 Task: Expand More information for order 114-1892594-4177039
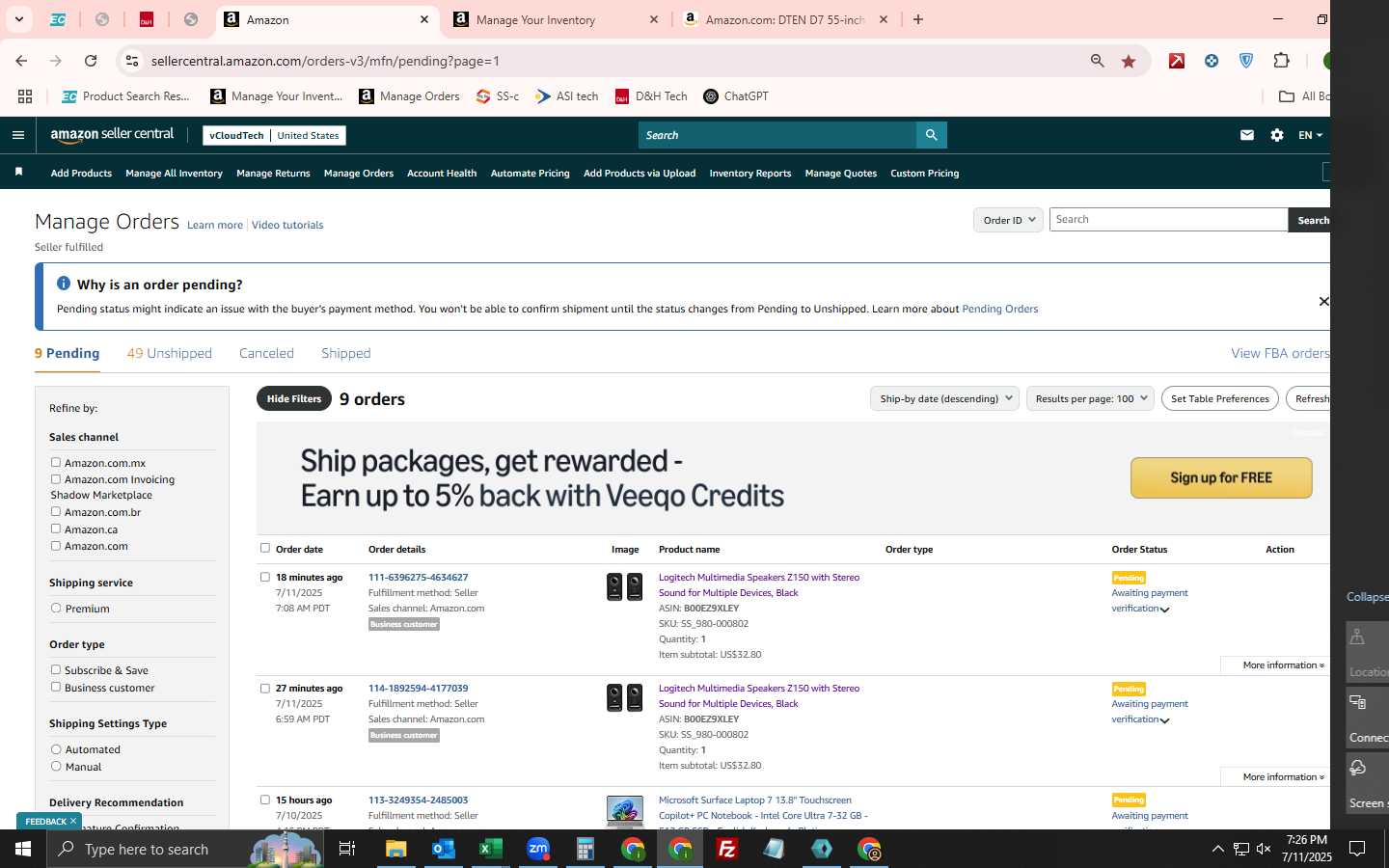click(1283, 776)
